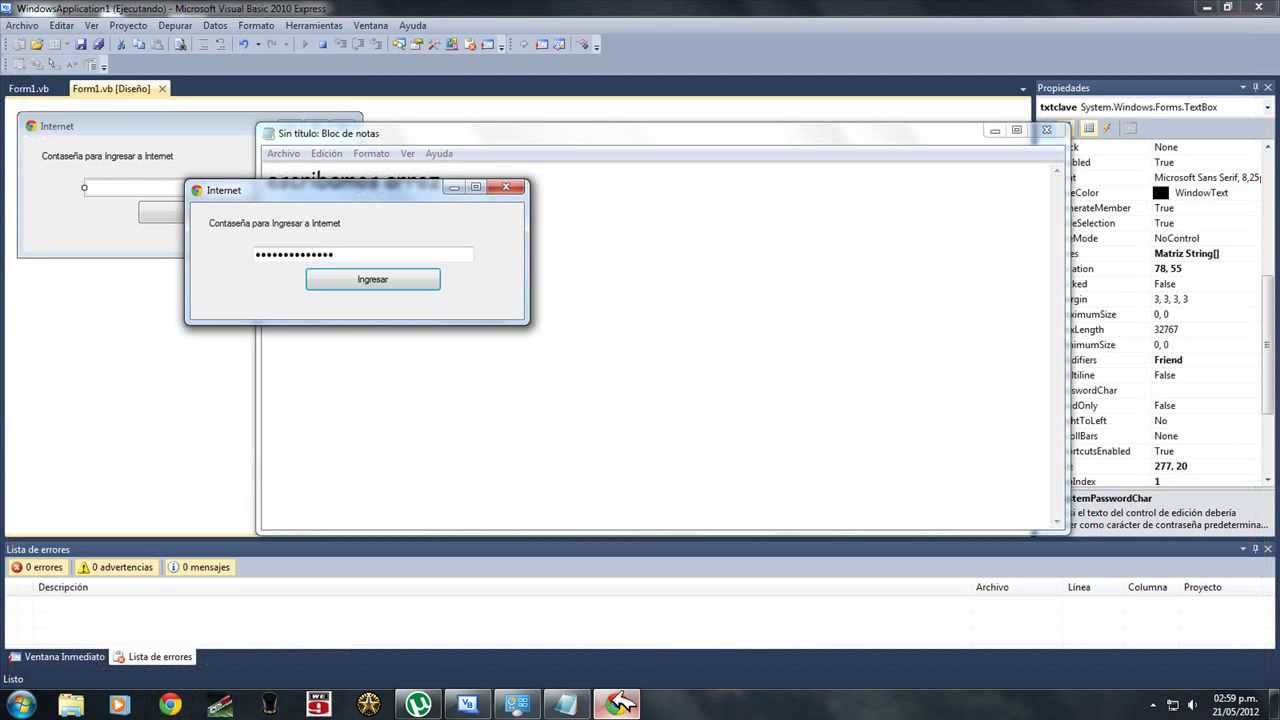
Task: Open the Ayuda menu in Notepad
Action: (x=439, y=153)
